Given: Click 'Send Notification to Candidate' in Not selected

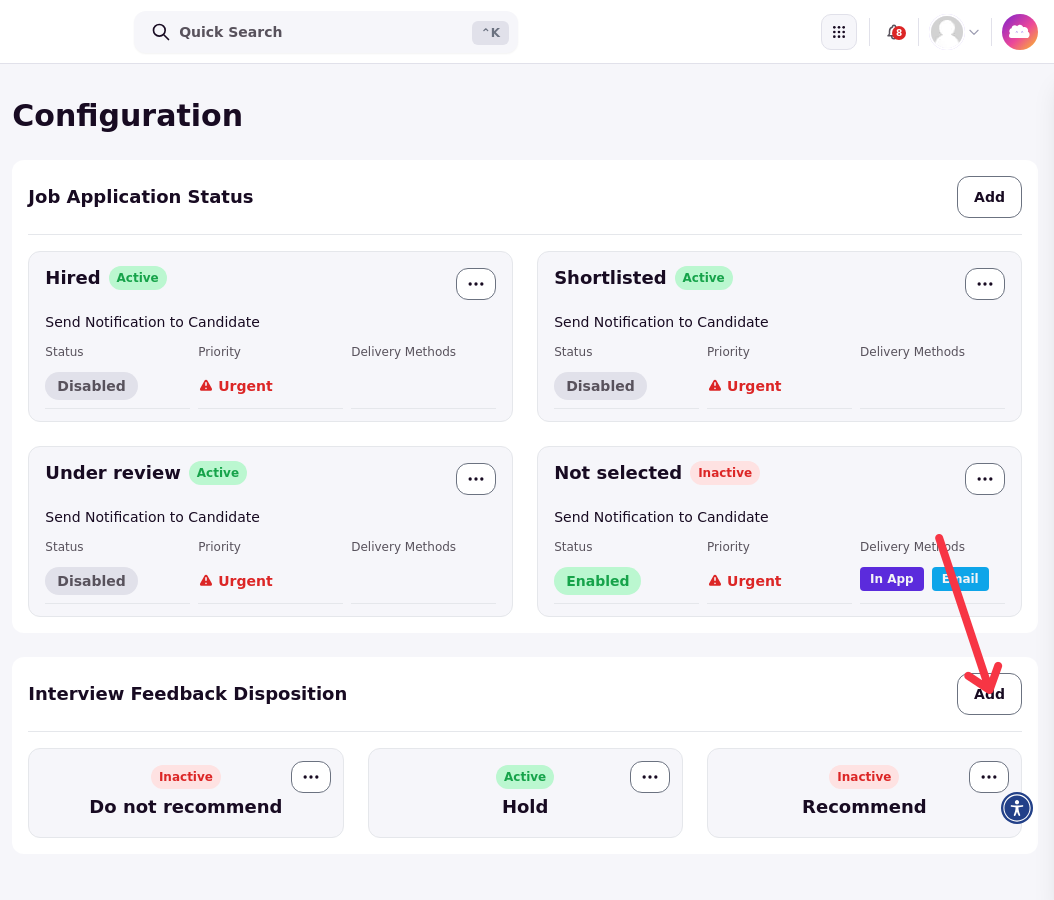Looking at the screenshot, I should [x=661, y=517].
